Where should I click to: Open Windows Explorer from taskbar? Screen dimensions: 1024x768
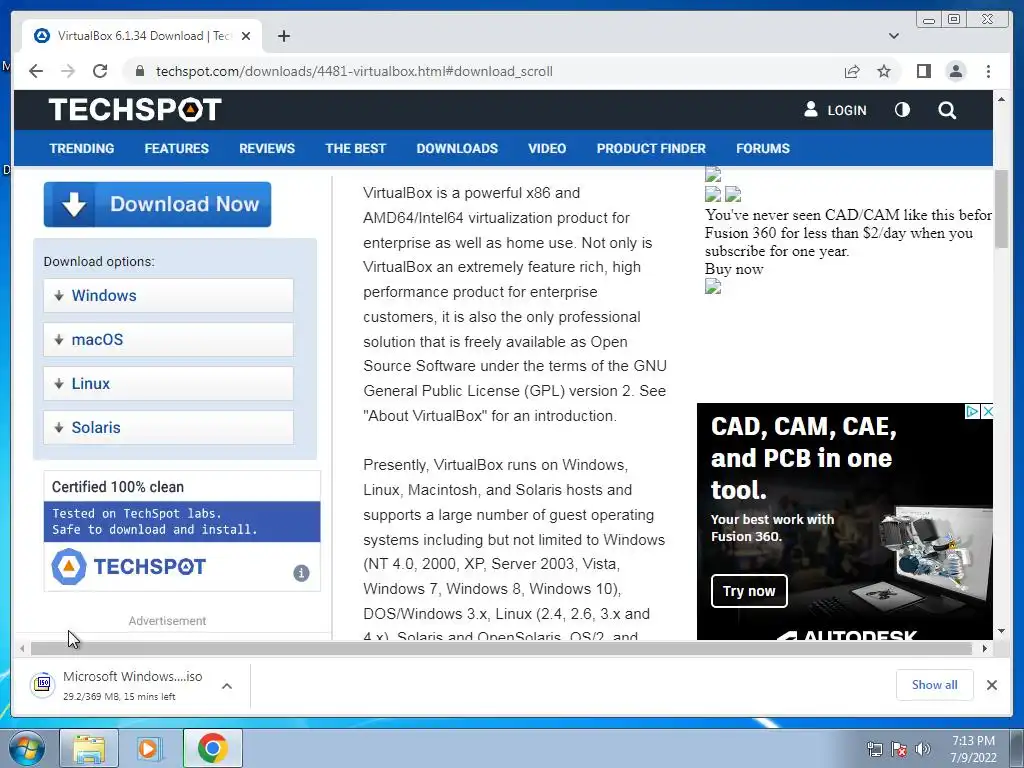(x=89, y=748)
